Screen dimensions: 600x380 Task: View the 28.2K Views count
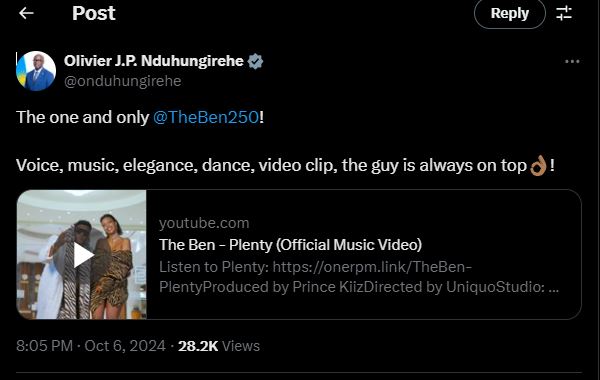[x=219, y=346]
